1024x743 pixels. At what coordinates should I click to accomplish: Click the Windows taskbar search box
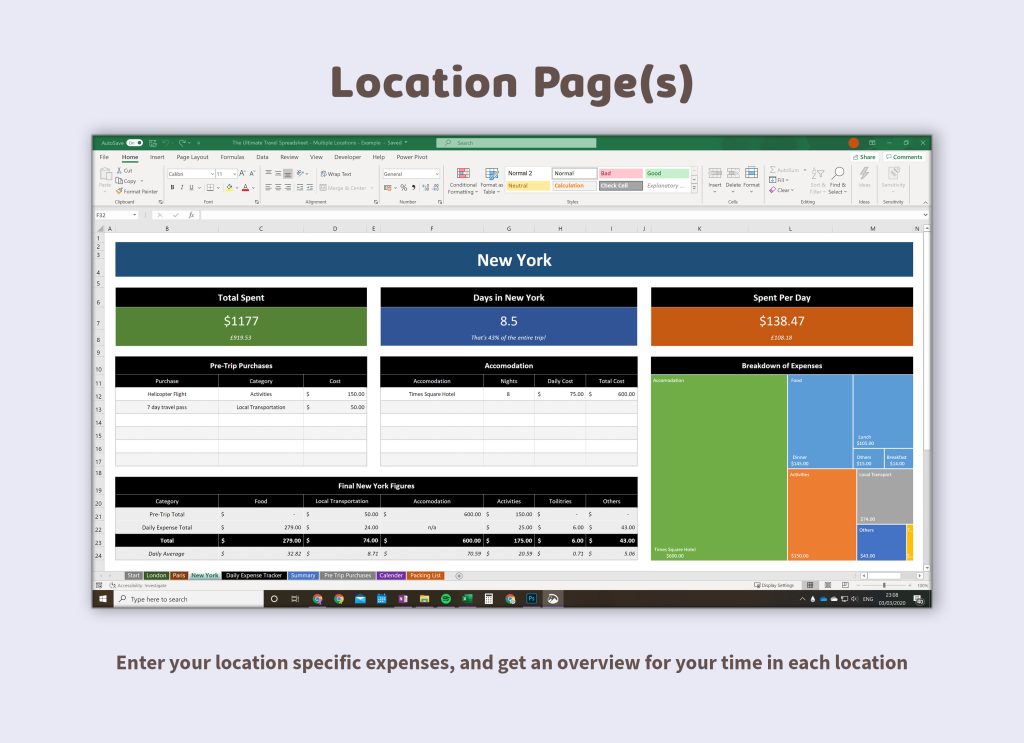[x=183, y=599]
